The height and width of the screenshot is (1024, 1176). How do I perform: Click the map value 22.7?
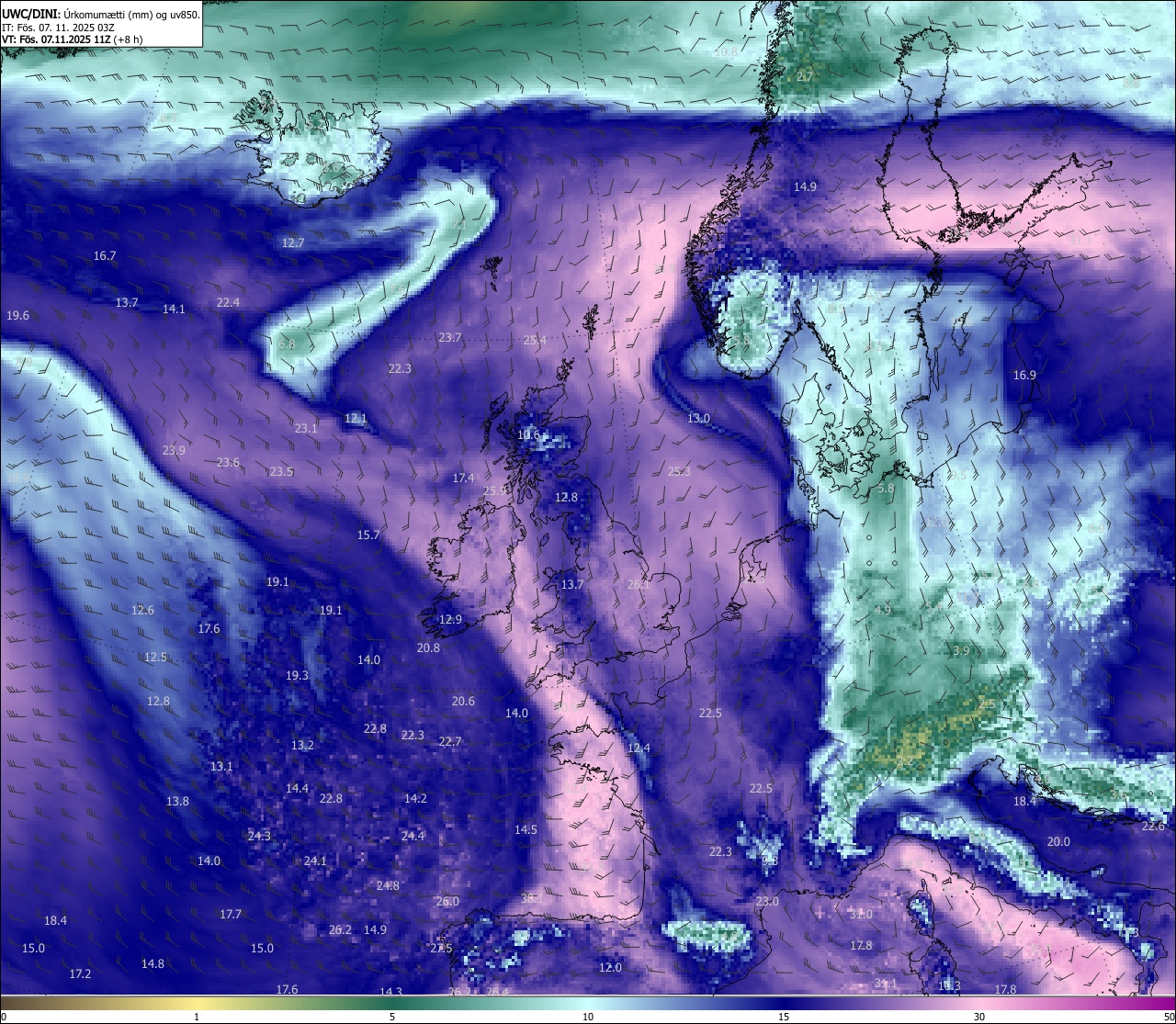449,741
